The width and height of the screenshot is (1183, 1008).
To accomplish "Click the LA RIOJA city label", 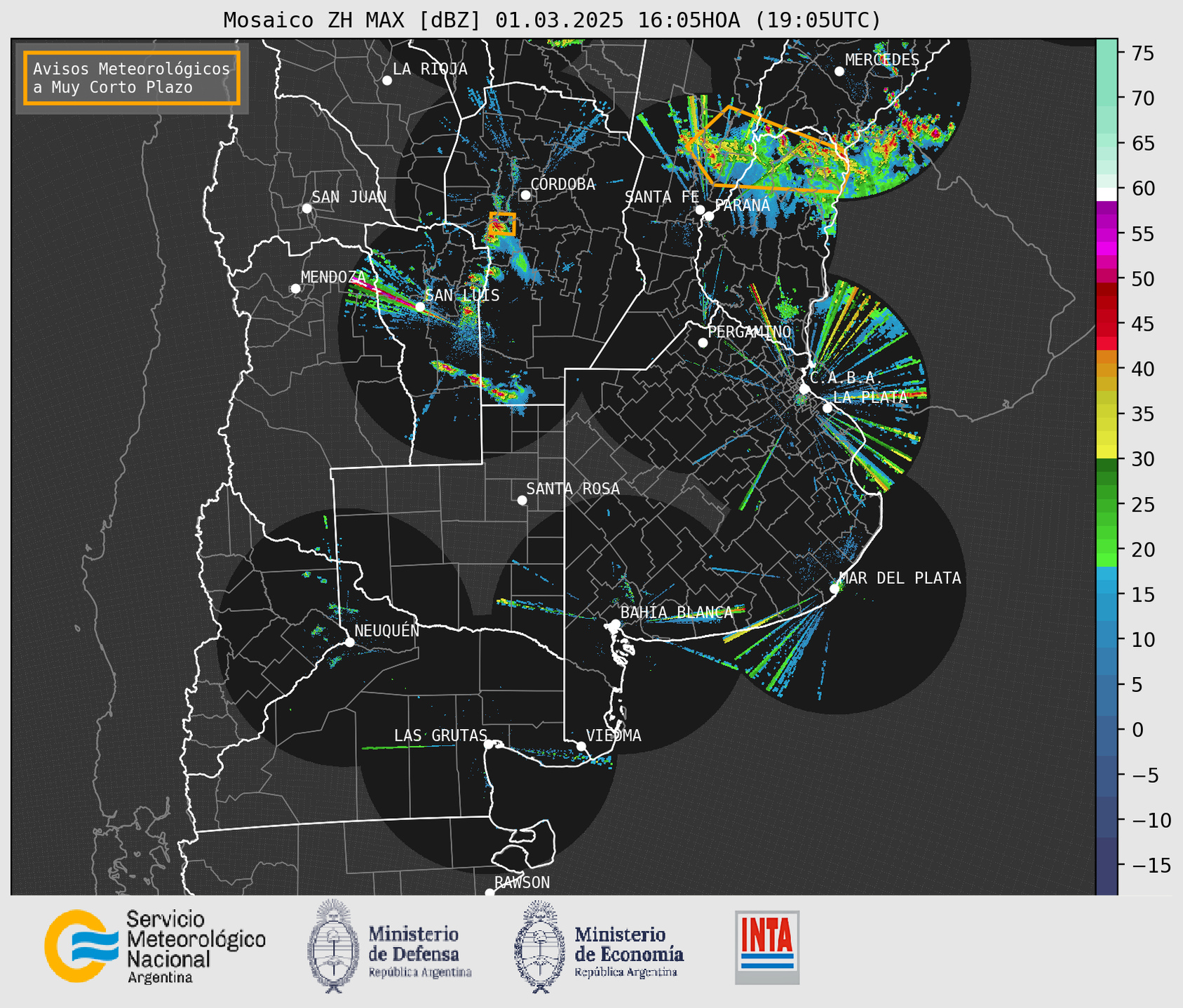I will [430, 69].
